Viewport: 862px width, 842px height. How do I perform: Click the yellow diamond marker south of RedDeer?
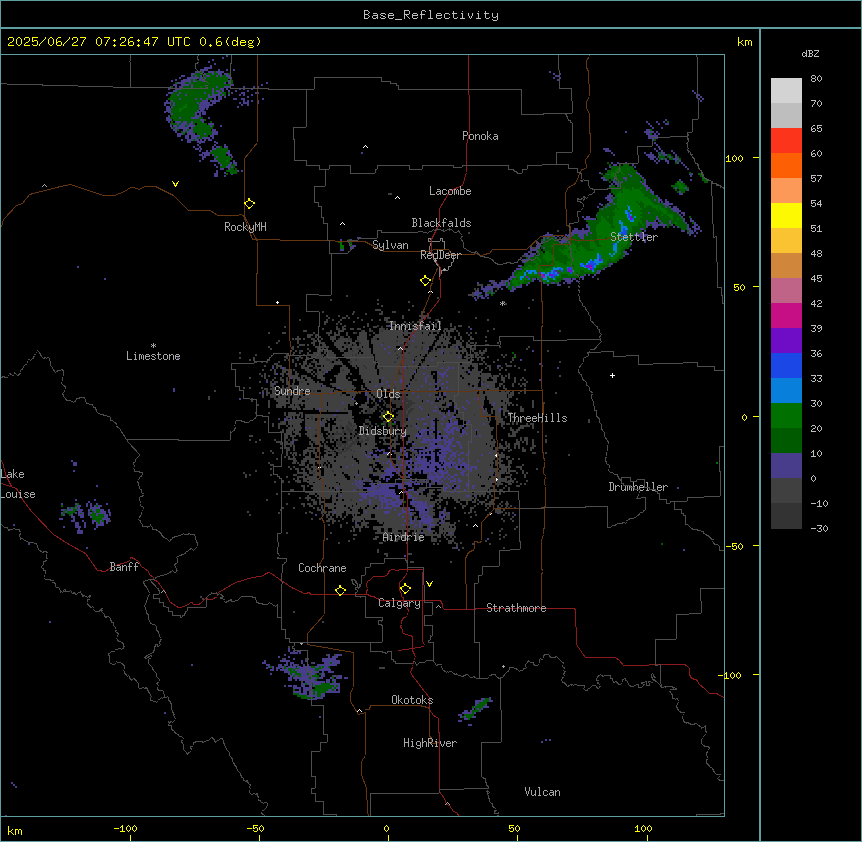tap(426, 281)
